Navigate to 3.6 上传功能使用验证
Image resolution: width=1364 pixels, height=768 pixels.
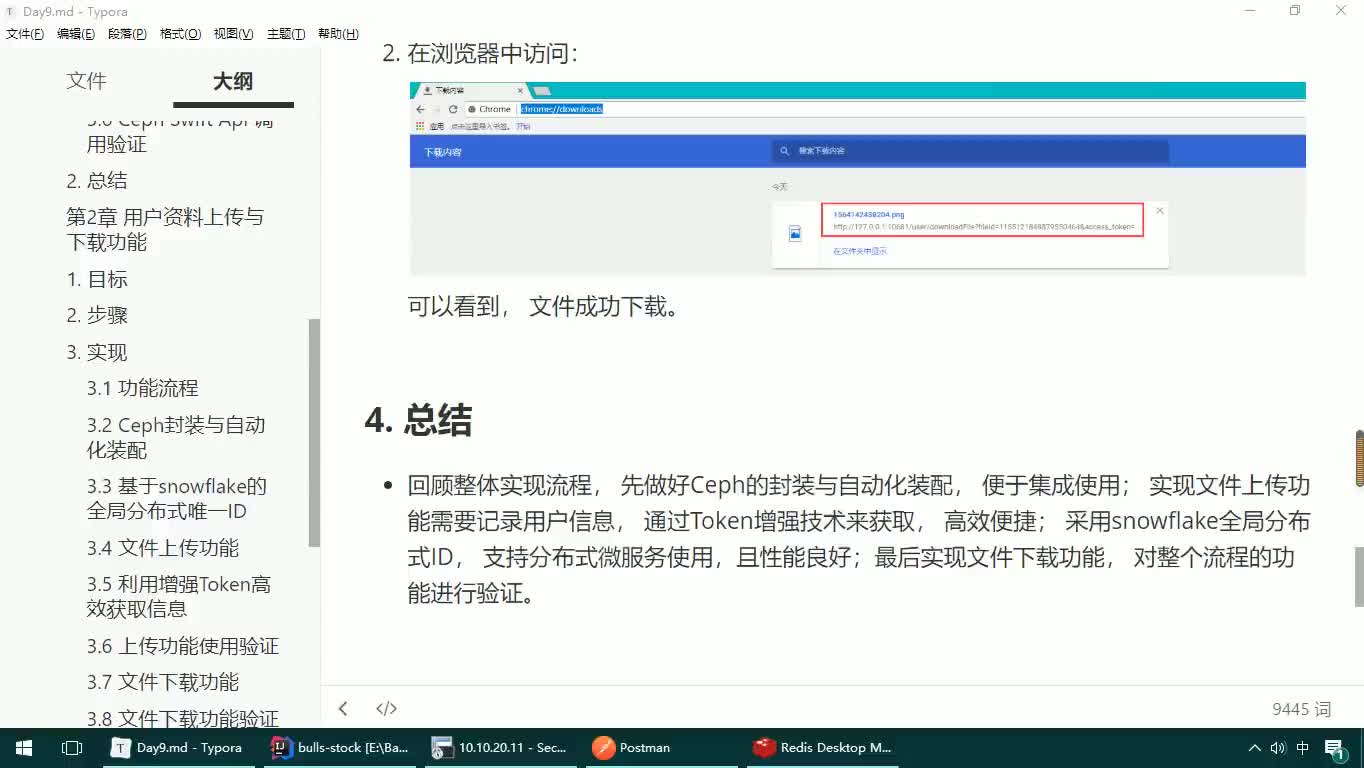(x=182, y=646)
